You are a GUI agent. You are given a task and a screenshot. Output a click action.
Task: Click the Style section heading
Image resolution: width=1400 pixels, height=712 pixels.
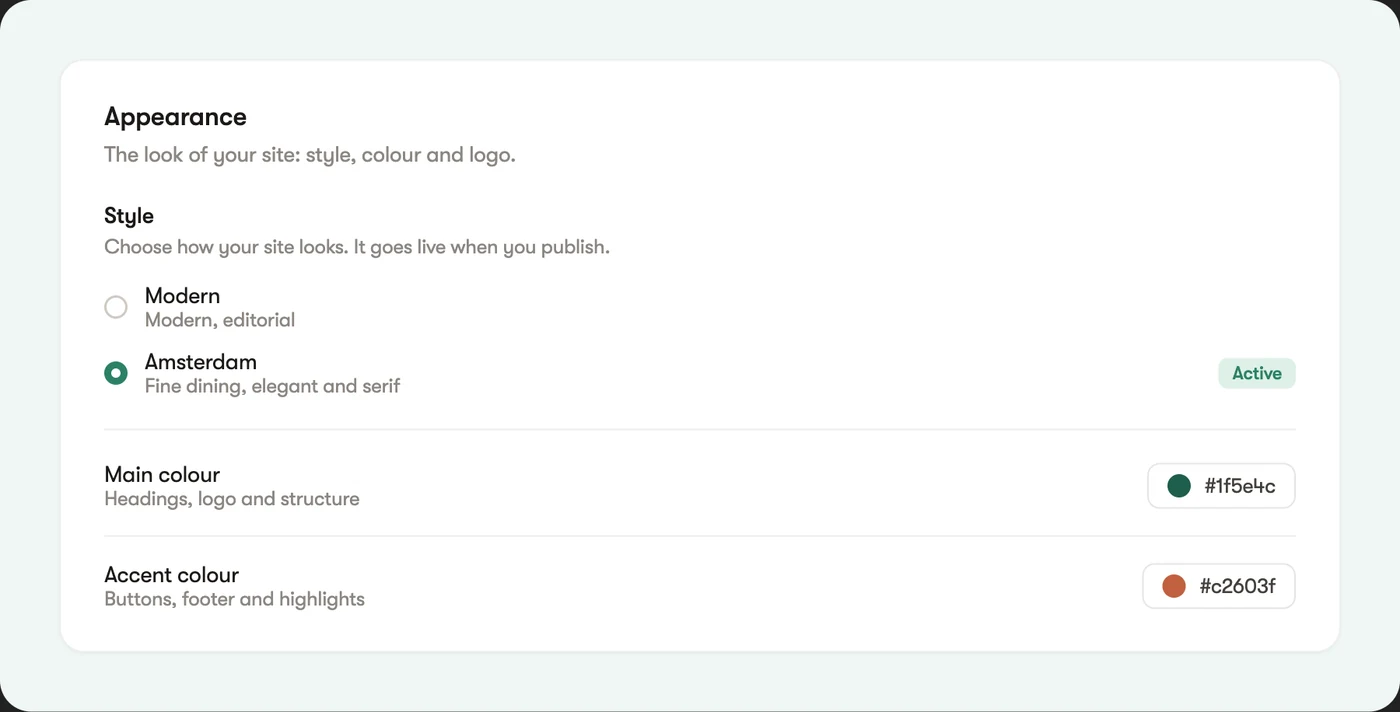click(x=129, y=216)
